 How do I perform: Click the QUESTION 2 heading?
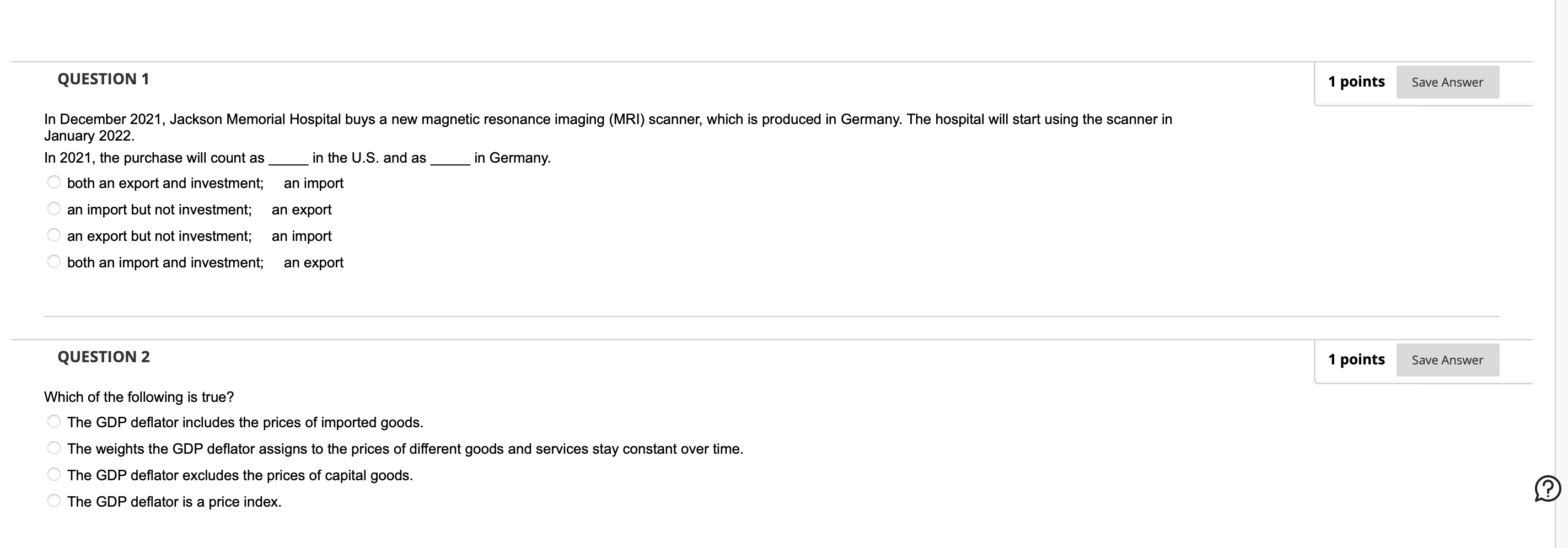point(104,357)
